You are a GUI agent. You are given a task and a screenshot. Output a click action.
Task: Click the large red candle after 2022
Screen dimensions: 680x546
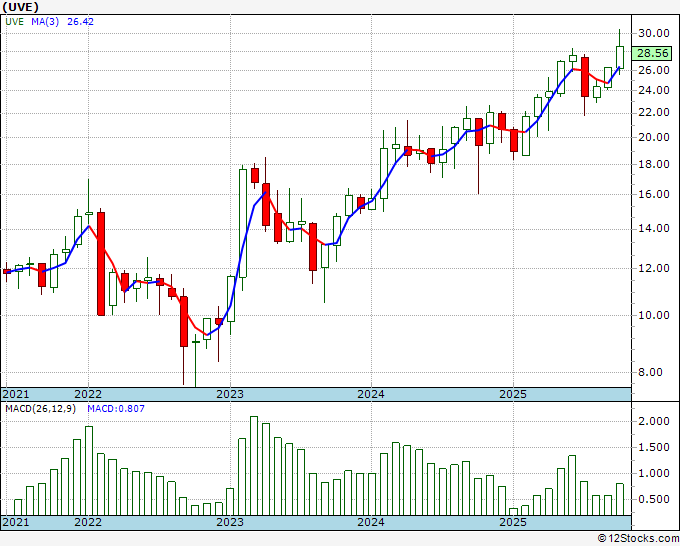(101, 264)
